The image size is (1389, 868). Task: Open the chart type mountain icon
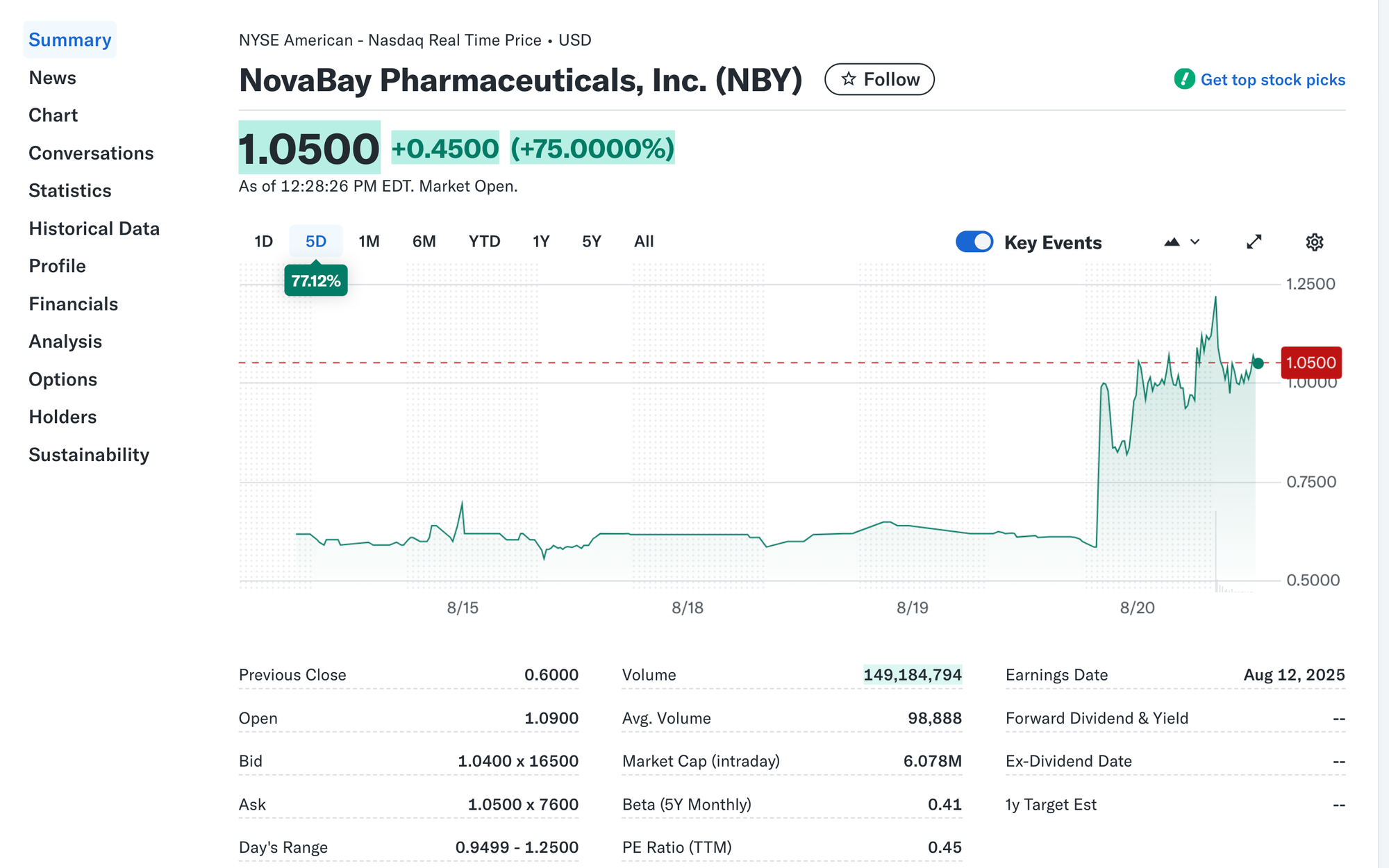click(x=1172, y=242)
